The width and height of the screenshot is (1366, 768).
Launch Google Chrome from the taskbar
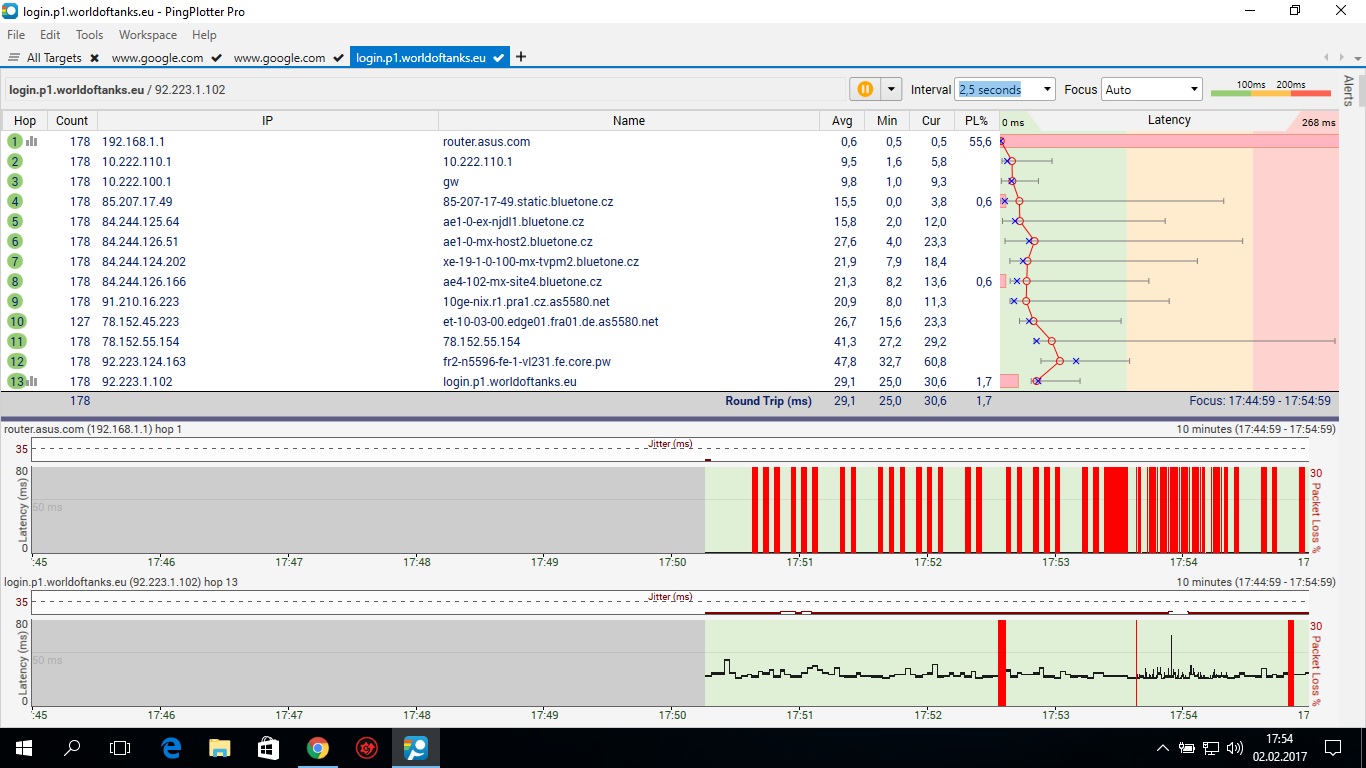[318, 747]
